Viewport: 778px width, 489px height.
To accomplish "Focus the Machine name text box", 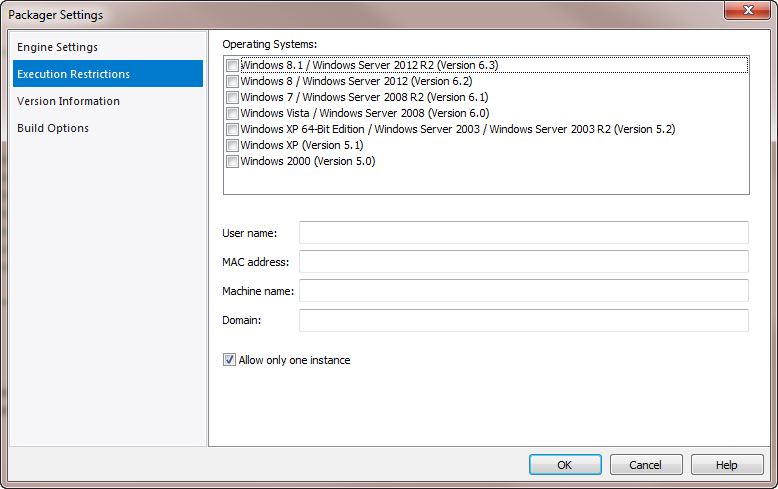I will (x=524, y=291).
